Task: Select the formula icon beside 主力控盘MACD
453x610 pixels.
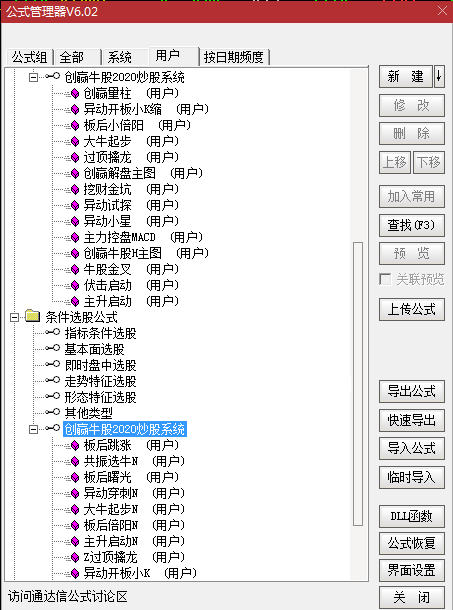Action: (75, 237)
